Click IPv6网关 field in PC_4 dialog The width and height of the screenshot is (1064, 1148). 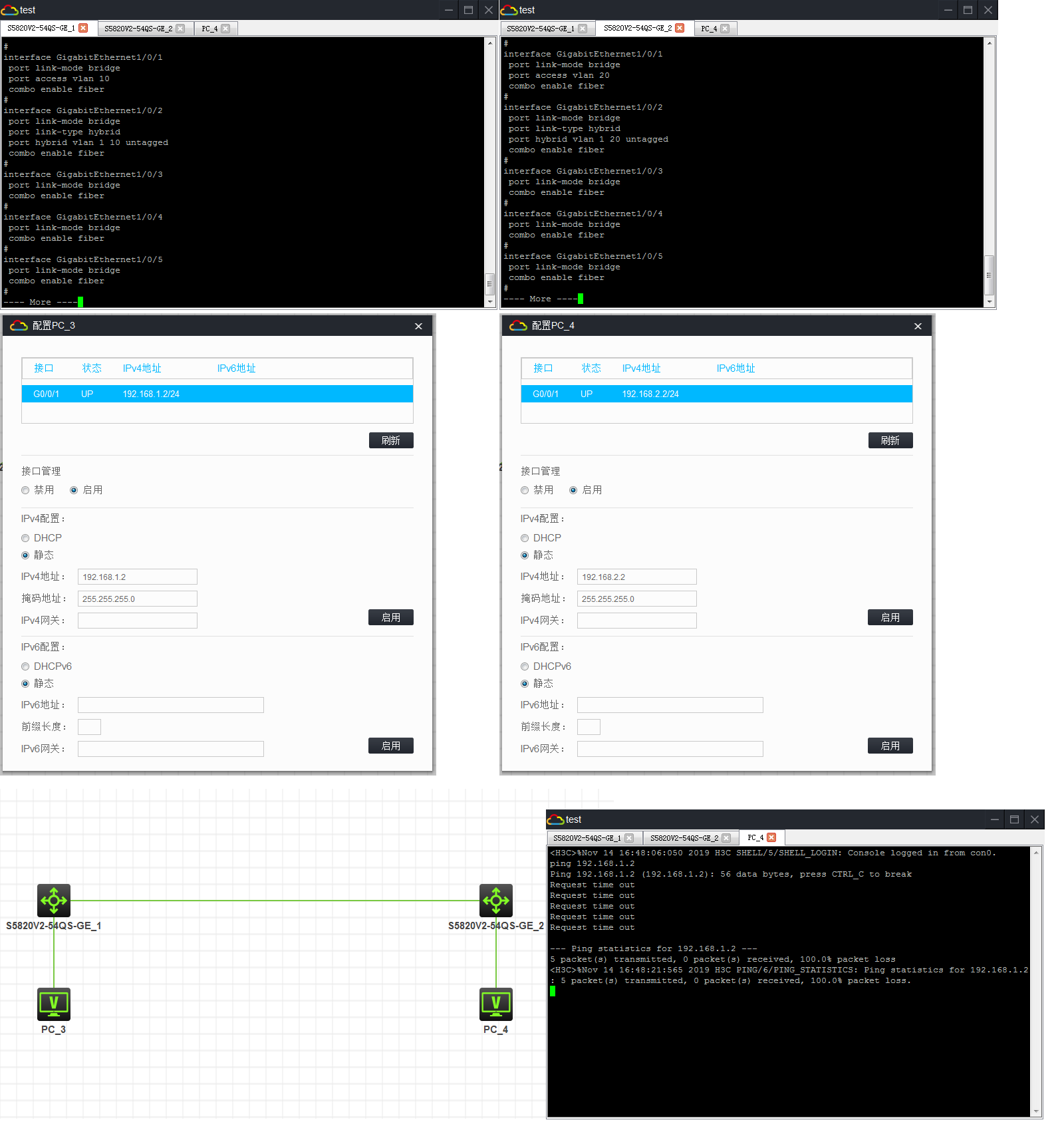(670, 749)
